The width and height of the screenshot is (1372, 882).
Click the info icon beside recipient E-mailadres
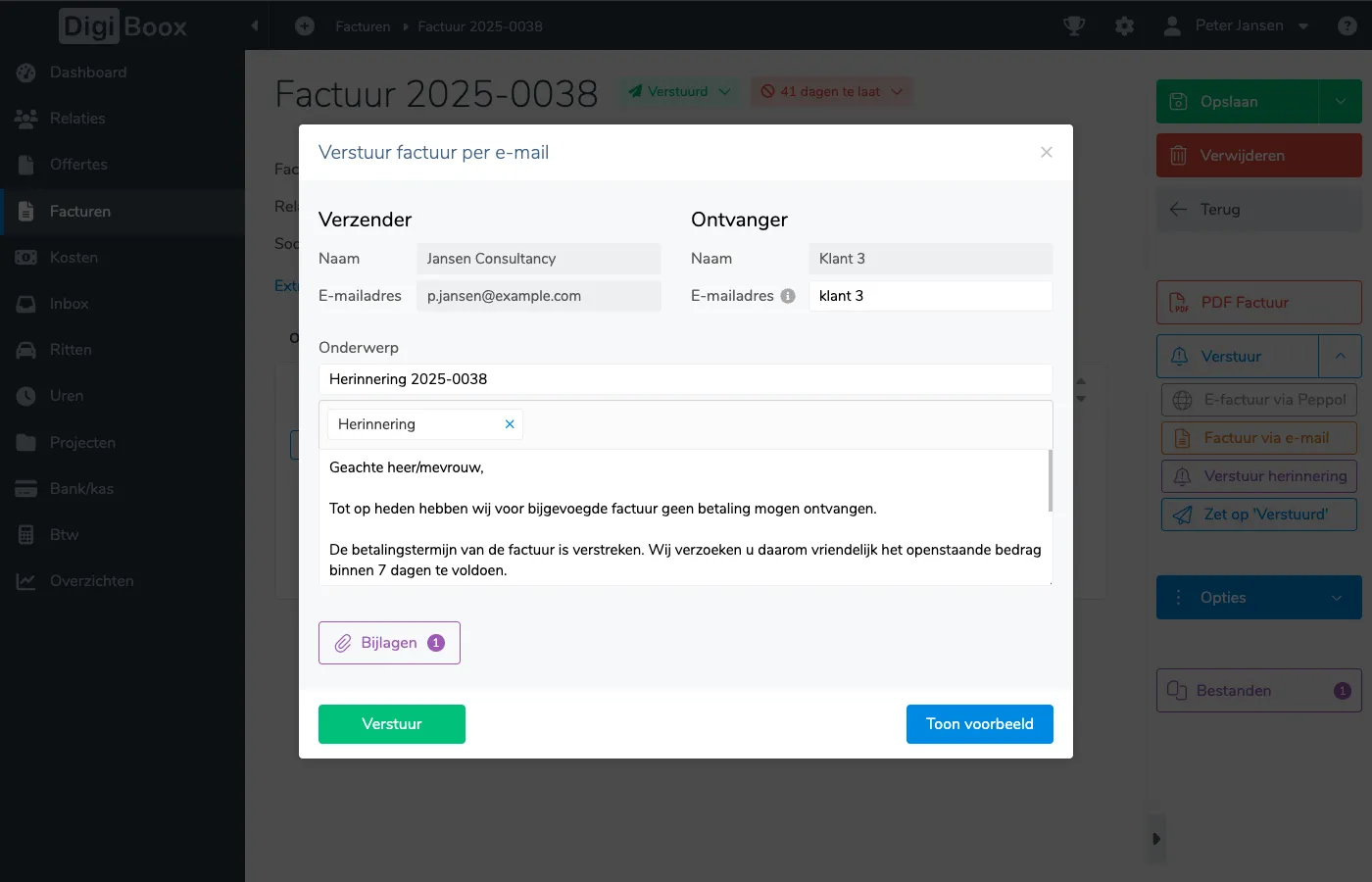788,296
